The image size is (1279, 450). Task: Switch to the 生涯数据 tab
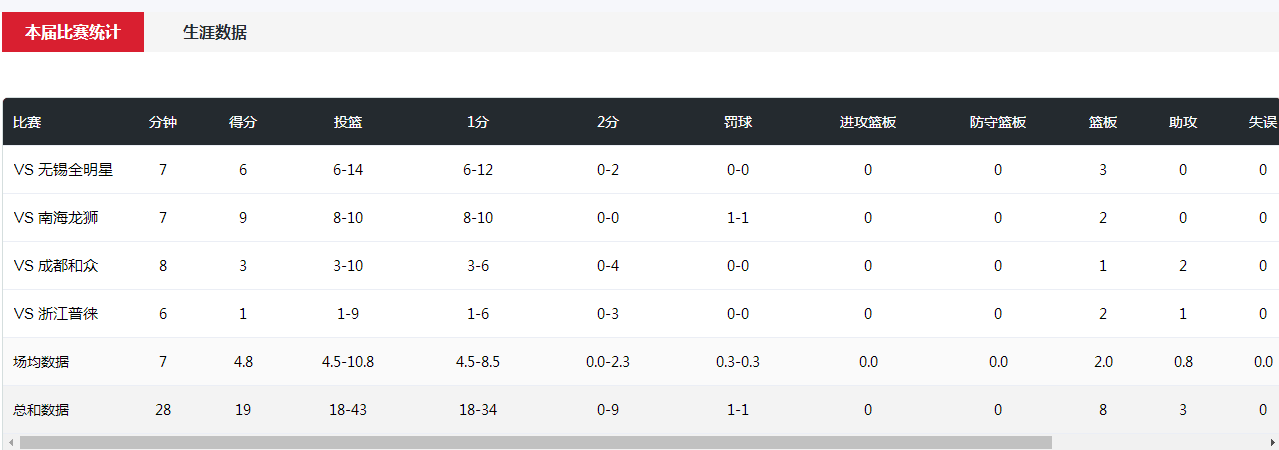tap(215, 32)
